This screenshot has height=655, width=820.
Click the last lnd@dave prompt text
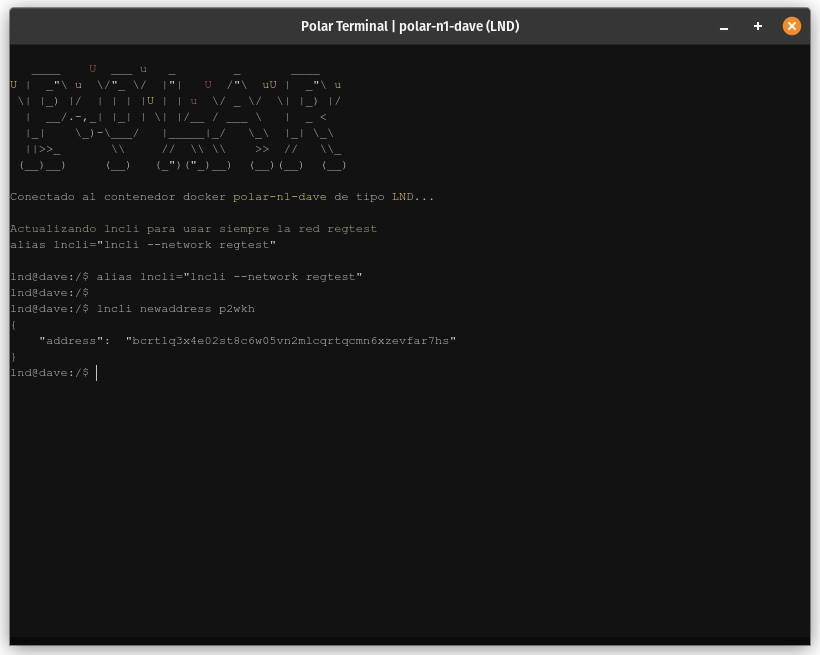click(x=49, y=373)
